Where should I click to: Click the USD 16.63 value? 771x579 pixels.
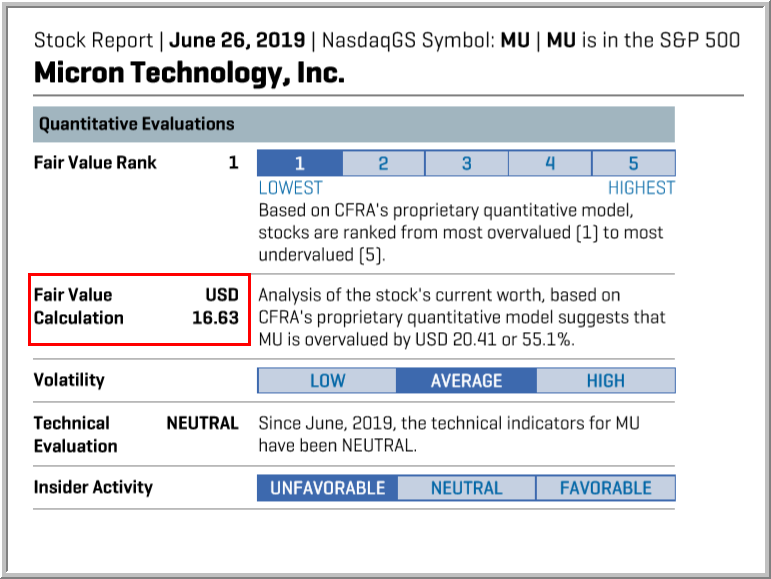point(215,306)
